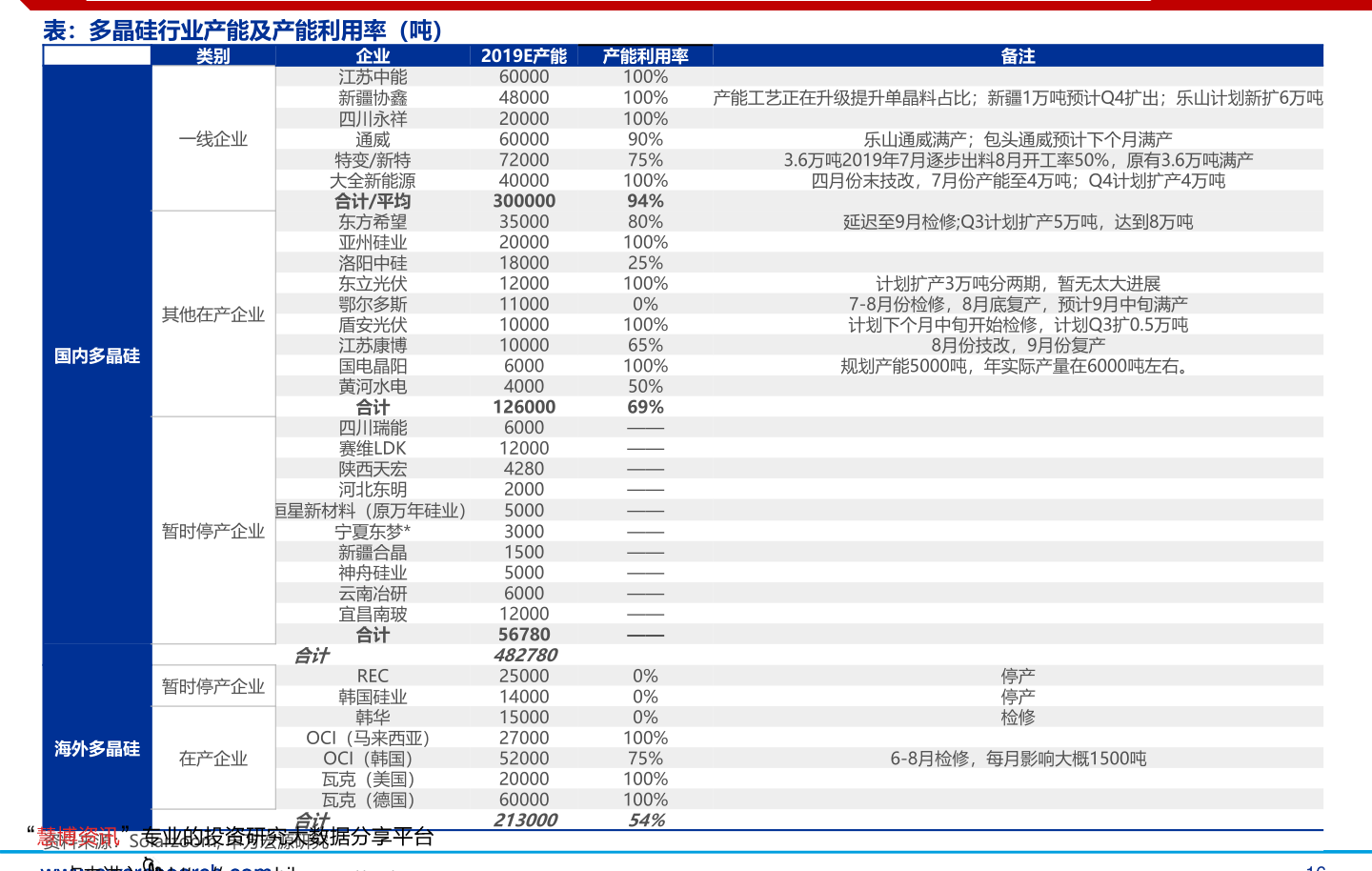Image resolution: width=1372 pixels, height=871 pixels.
Task: Click the 产能利用率 column header
Action: 645,56
